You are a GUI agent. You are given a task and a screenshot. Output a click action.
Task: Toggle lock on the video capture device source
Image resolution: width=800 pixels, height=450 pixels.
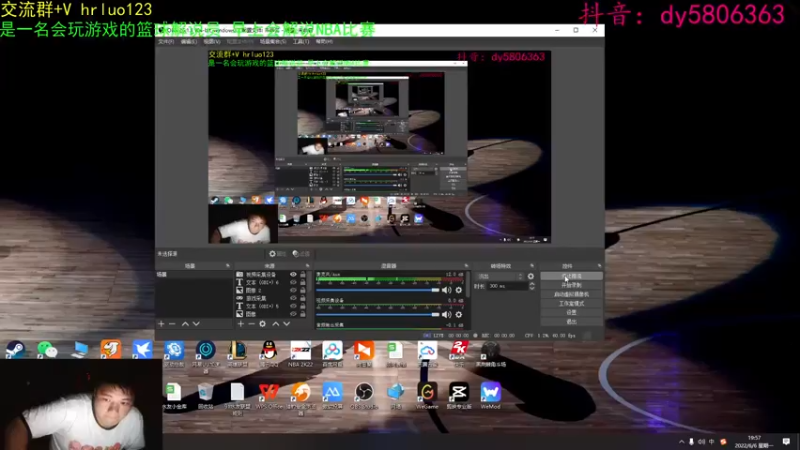(303, 274)
